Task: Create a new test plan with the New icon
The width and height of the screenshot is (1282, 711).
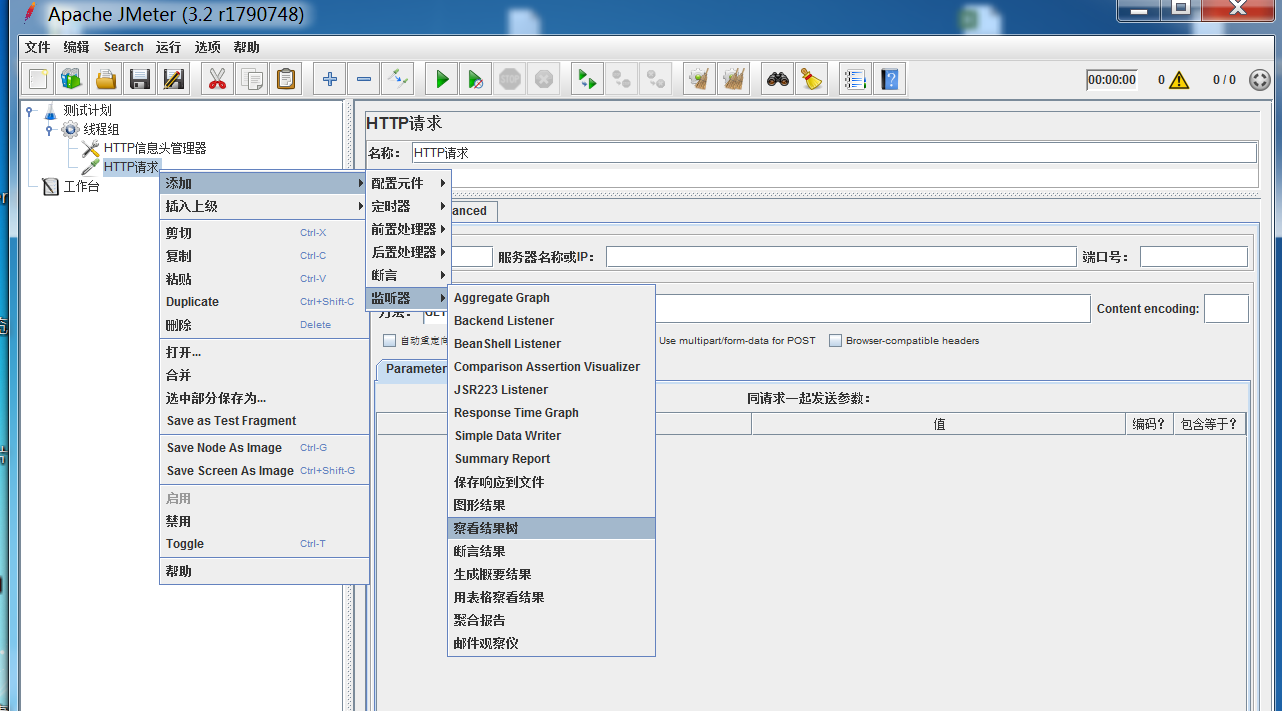Action: (38, 79)
